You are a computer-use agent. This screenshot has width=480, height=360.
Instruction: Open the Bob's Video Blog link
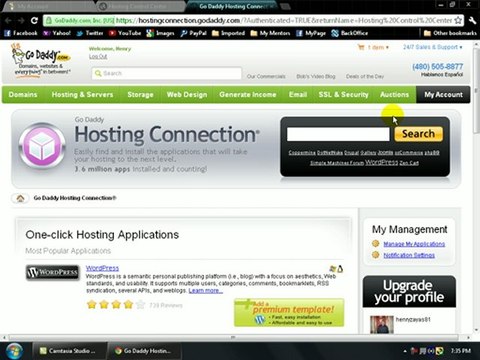(x=316, y=76)
